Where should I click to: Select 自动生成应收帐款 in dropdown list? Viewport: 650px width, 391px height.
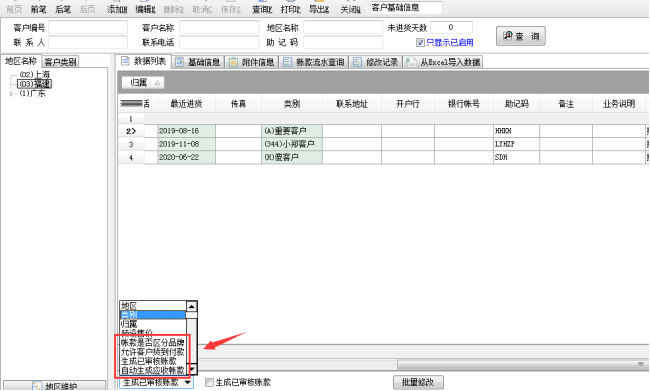click(x=153, y=370)
